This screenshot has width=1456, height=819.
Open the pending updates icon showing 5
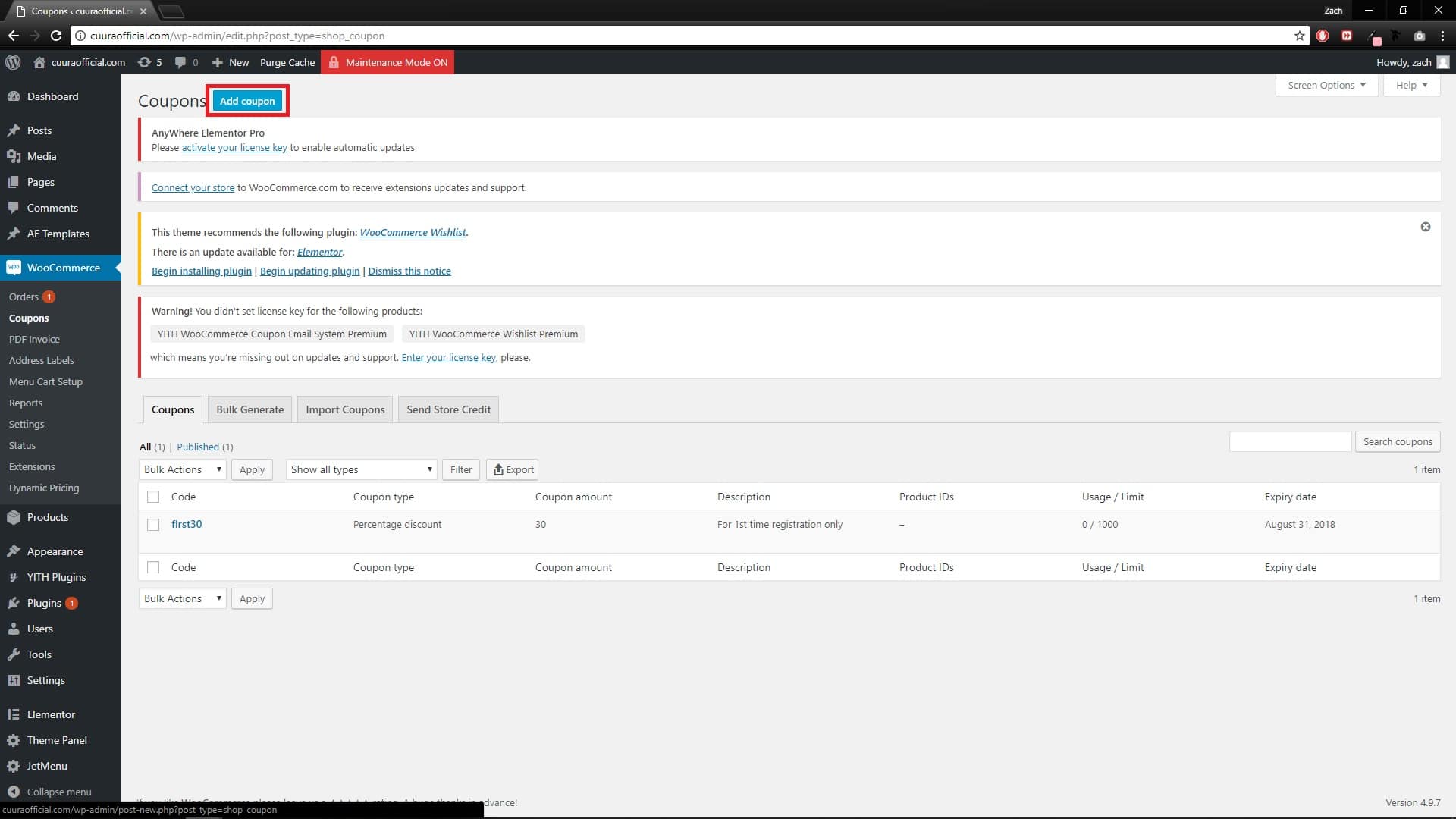pyautogui.click(x=144, y=62)
